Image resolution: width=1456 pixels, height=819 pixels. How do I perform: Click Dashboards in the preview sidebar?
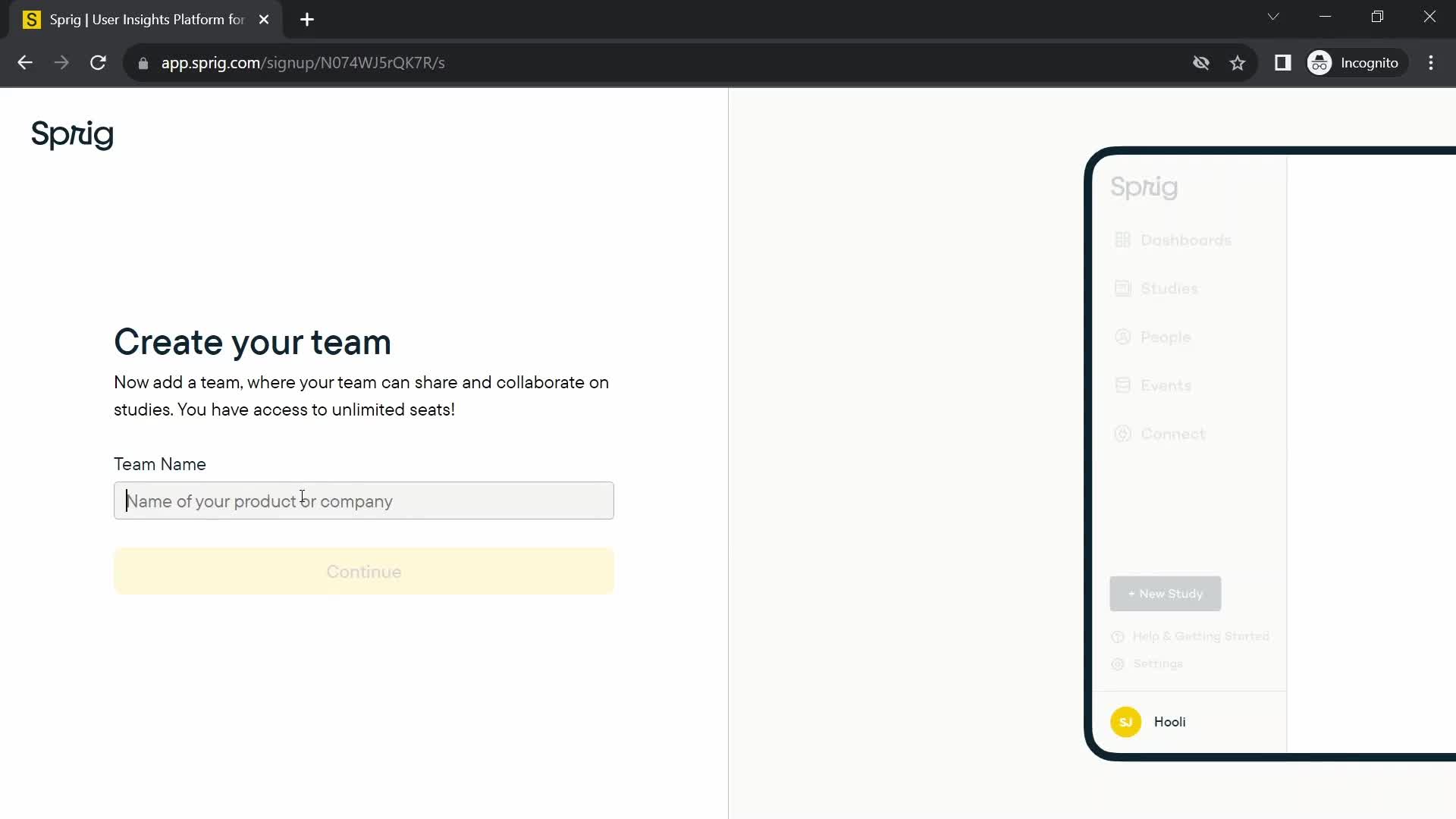(x=1186, y=240)
